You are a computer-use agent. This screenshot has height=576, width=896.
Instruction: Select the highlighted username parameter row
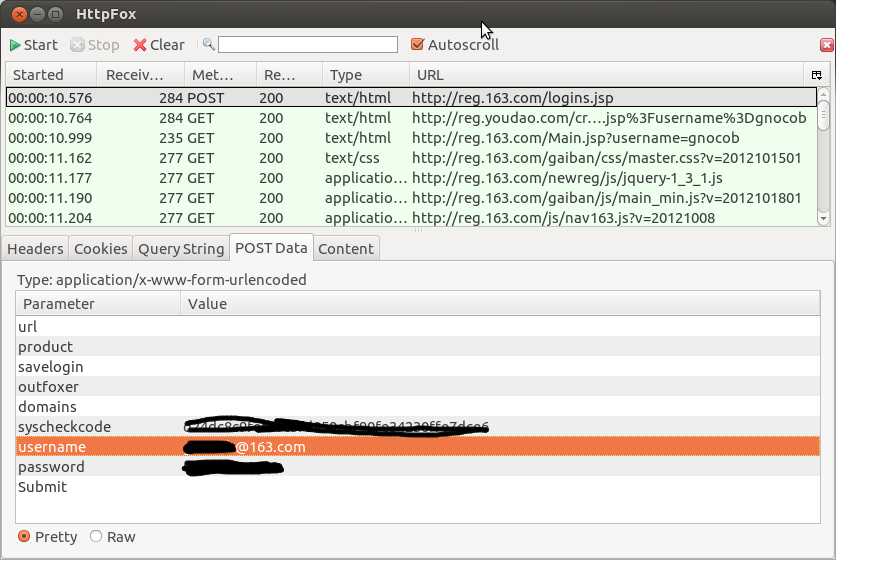pyautogui.click(x=418, y=446)
